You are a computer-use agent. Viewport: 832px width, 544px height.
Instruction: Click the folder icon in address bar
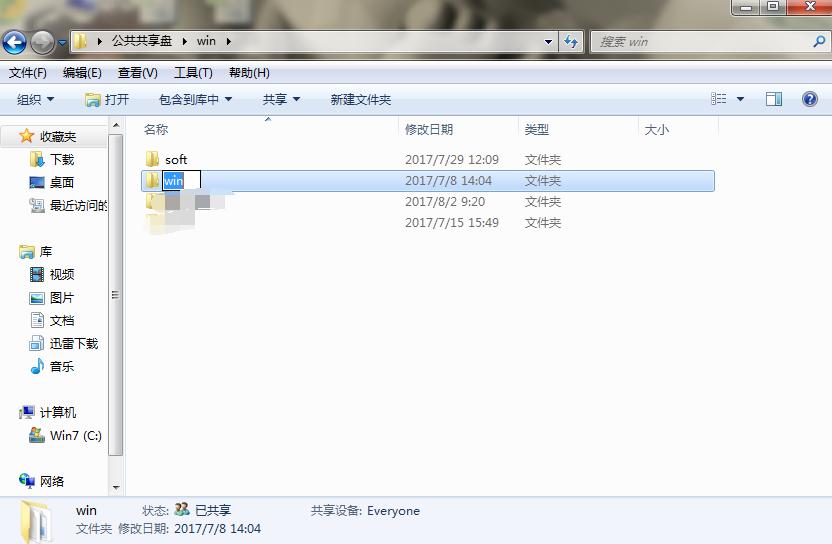pos(80,41)
